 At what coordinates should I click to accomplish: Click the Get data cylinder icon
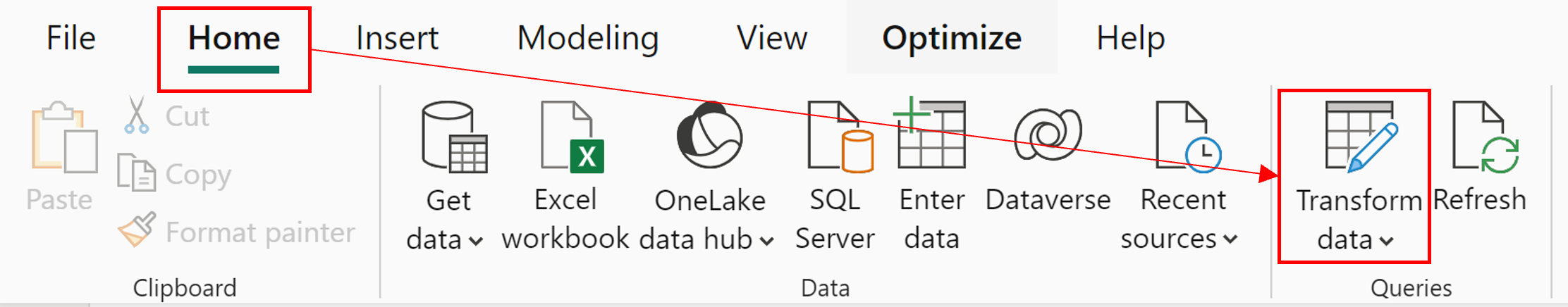click(x=453, y=137)
